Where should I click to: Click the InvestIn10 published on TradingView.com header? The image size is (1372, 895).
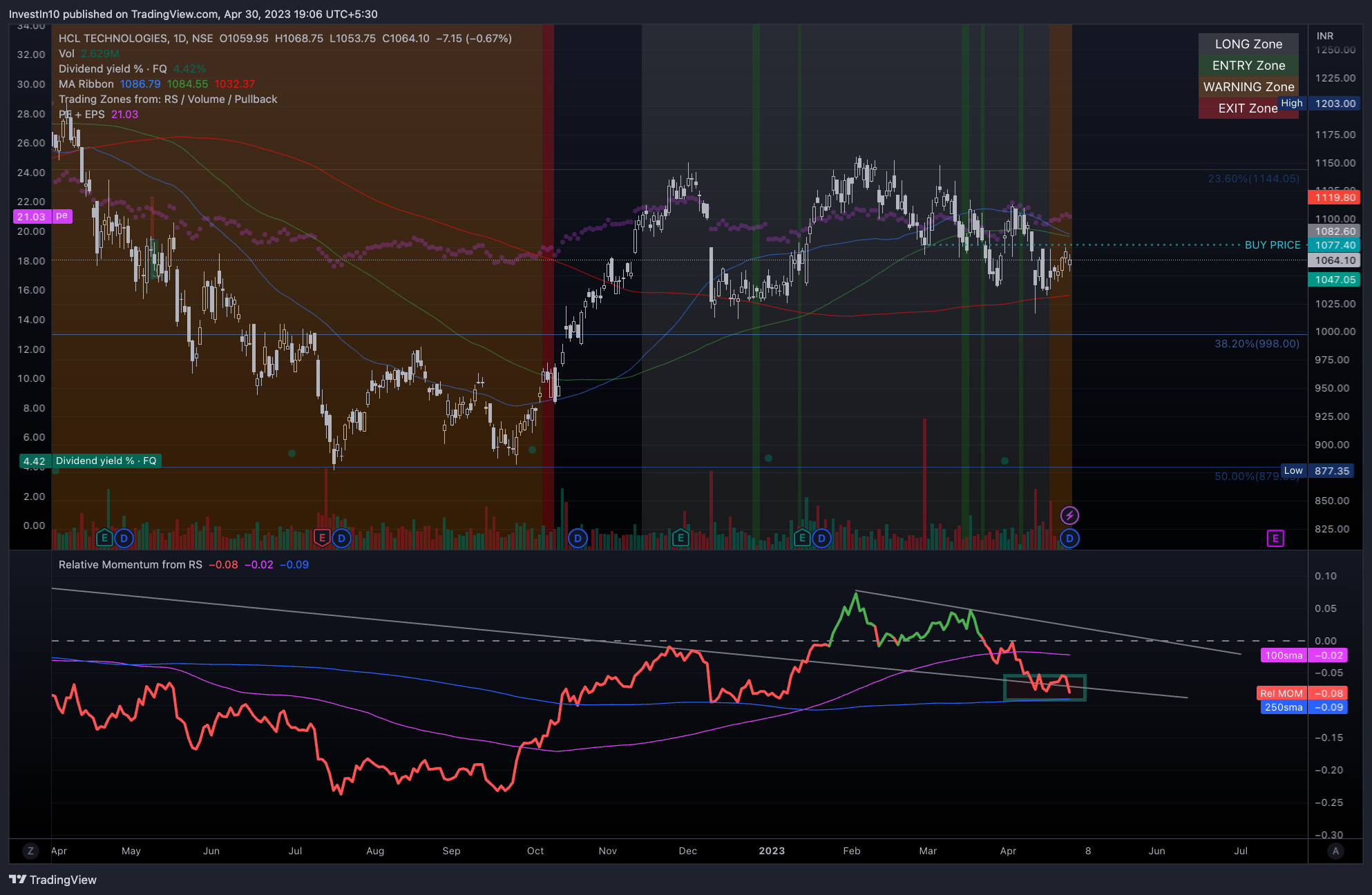(x=193, y=14)
